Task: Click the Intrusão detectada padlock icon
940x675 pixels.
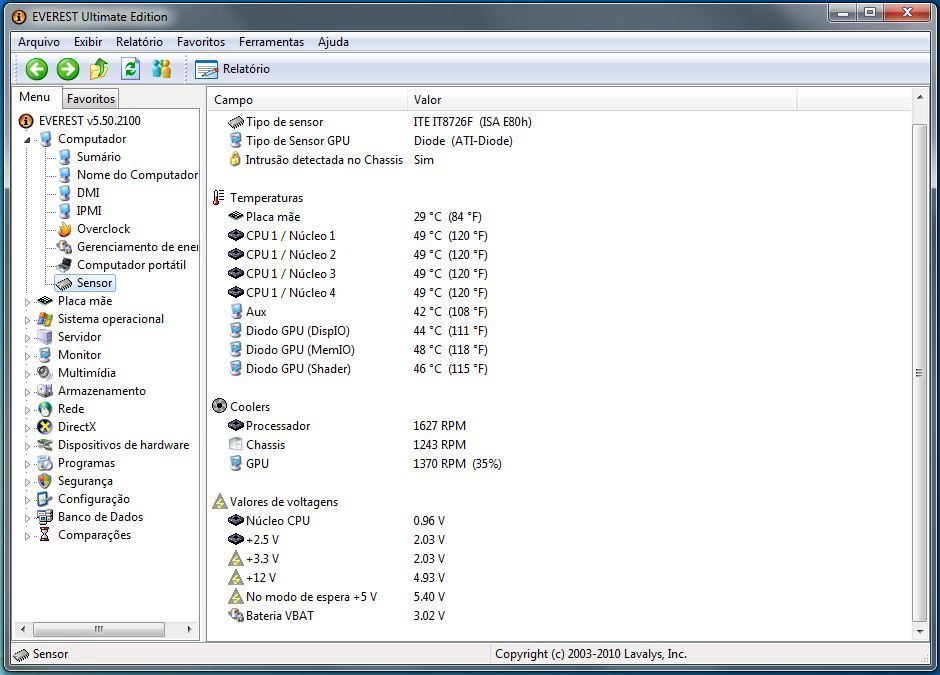Action: (x=236, y=159)
